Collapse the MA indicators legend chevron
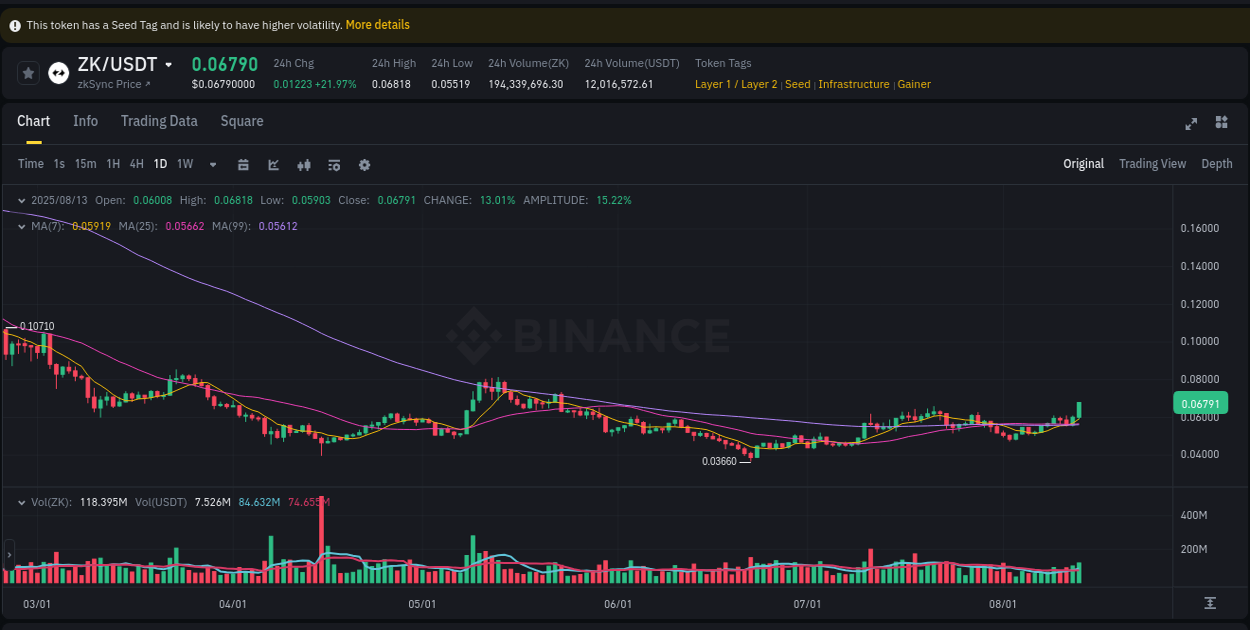The width and height of the screenshot is (1250, 630). pos(20,226)
